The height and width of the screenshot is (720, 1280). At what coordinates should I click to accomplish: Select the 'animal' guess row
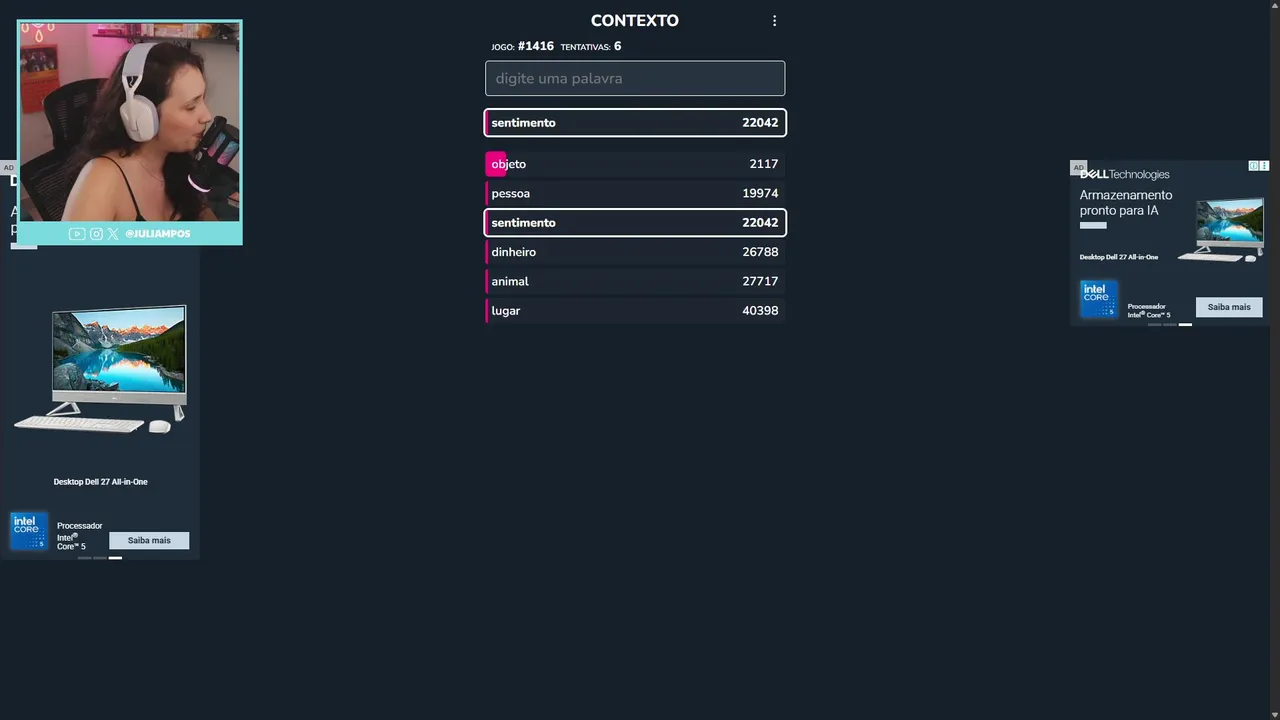635,281
